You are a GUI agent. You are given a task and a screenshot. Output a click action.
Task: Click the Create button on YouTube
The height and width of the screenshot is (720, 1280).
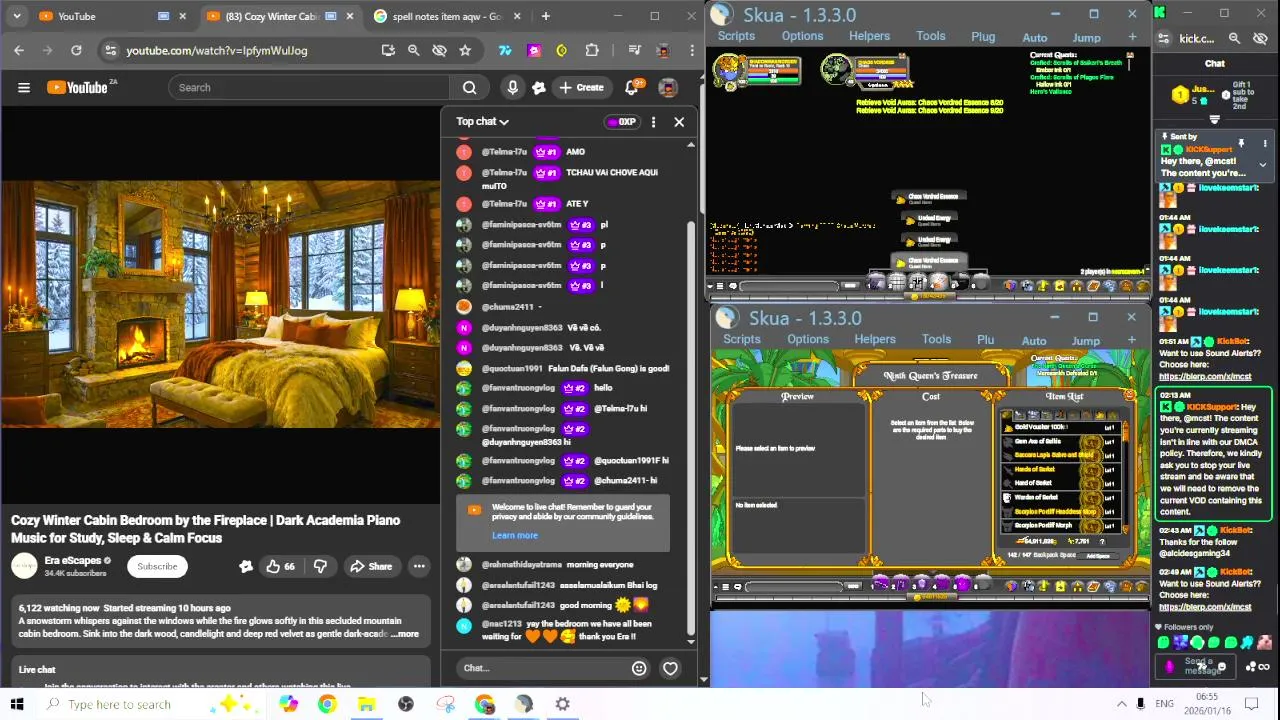[x=581, y=87]
